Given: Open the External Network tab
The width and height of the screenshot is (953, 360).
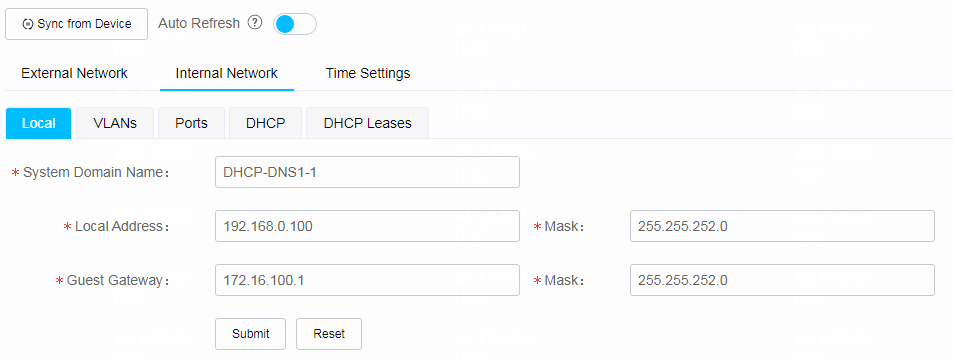Looking at the screenshot, I should tap(74, 74).
